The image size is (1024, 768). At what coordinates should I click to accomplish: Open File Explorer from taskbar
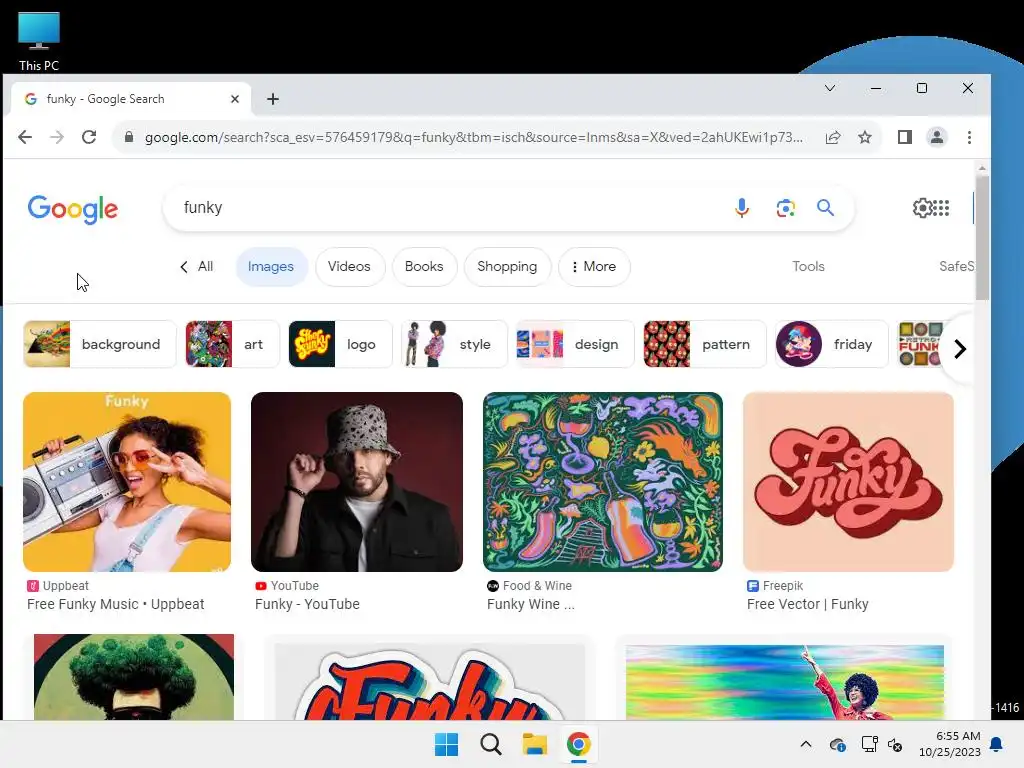(x=534, y=744)
